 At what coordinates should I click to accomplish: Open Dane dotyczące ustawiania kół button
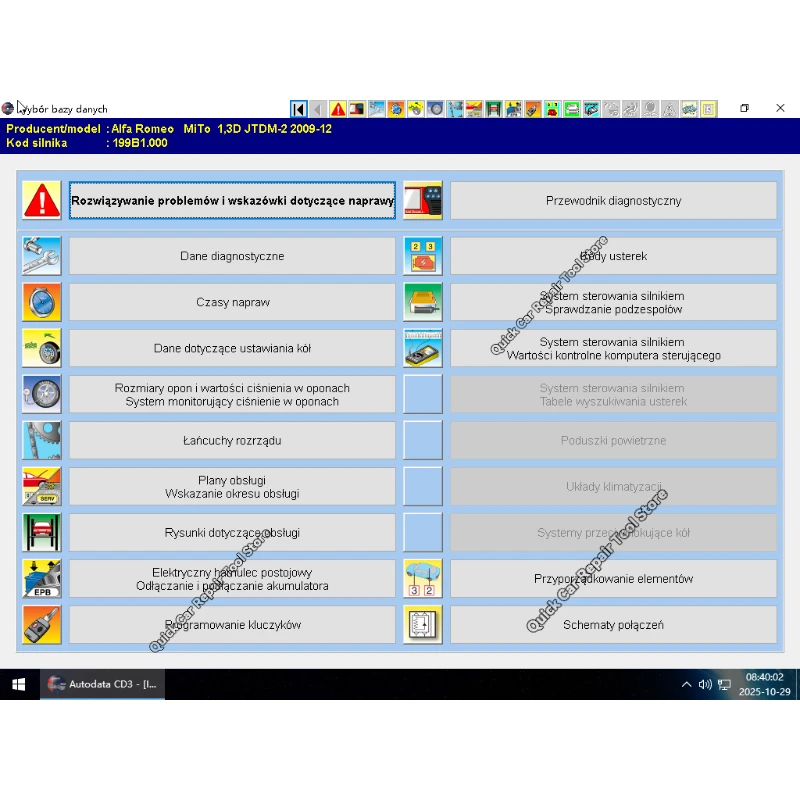tap(232, 348)
